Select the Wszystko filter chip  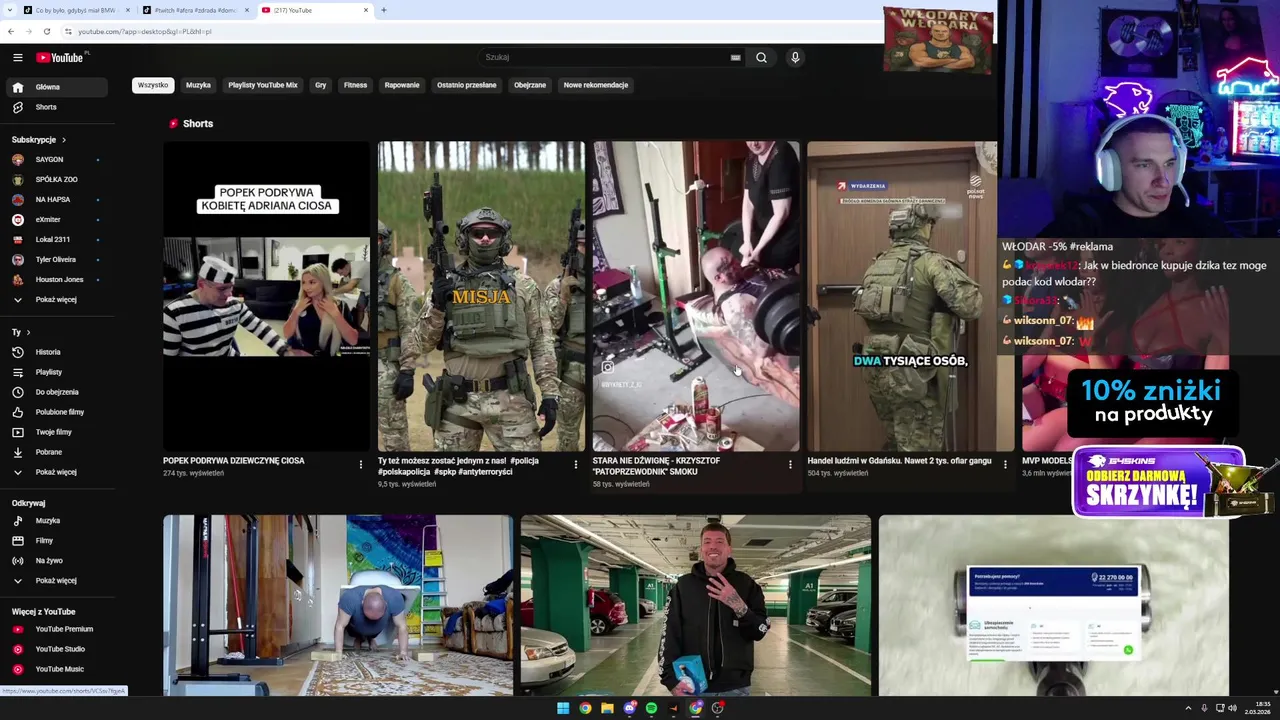tap(153, 85)
